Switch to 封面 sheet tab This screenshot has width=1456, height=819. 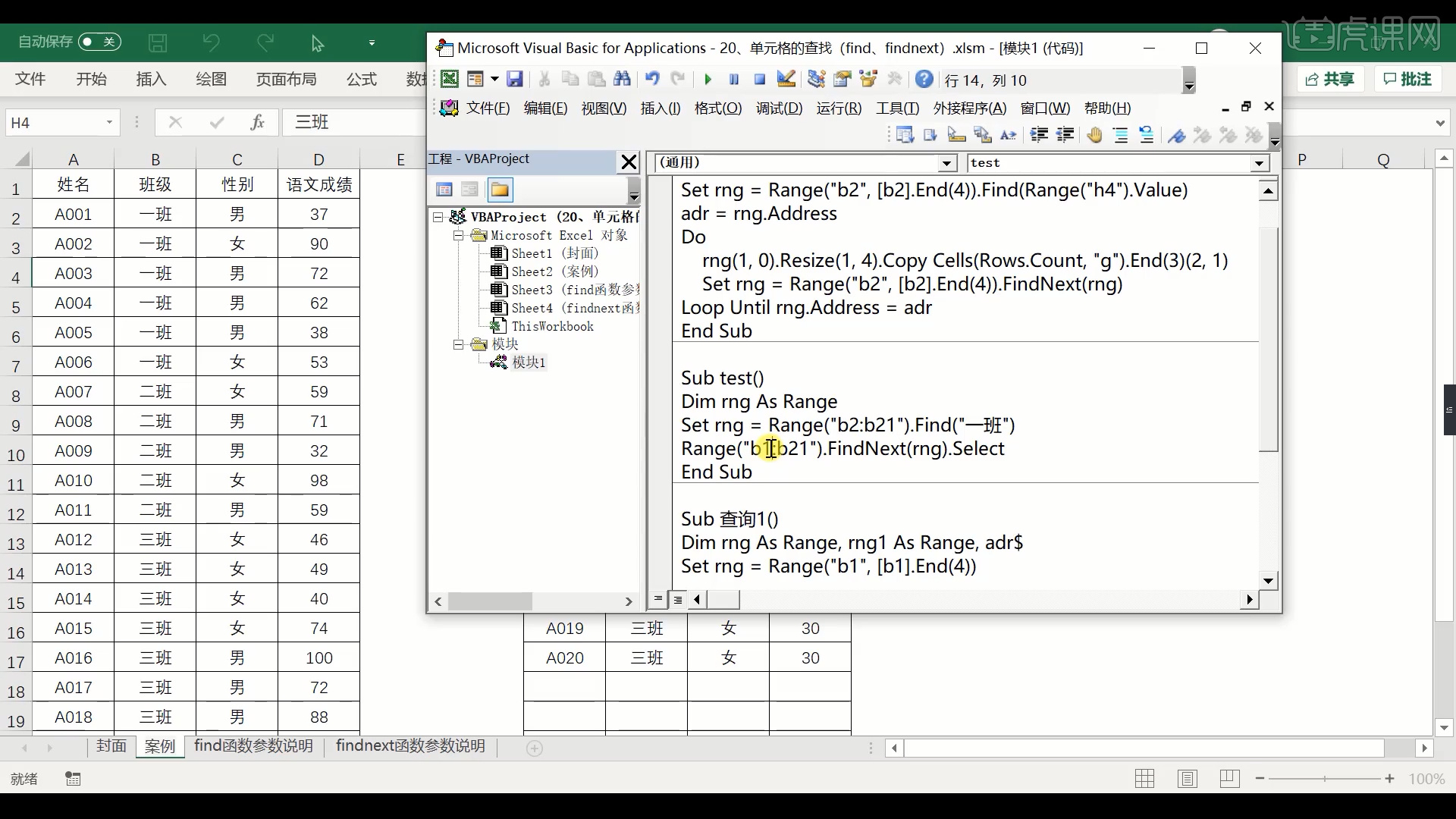click(111, 746)
